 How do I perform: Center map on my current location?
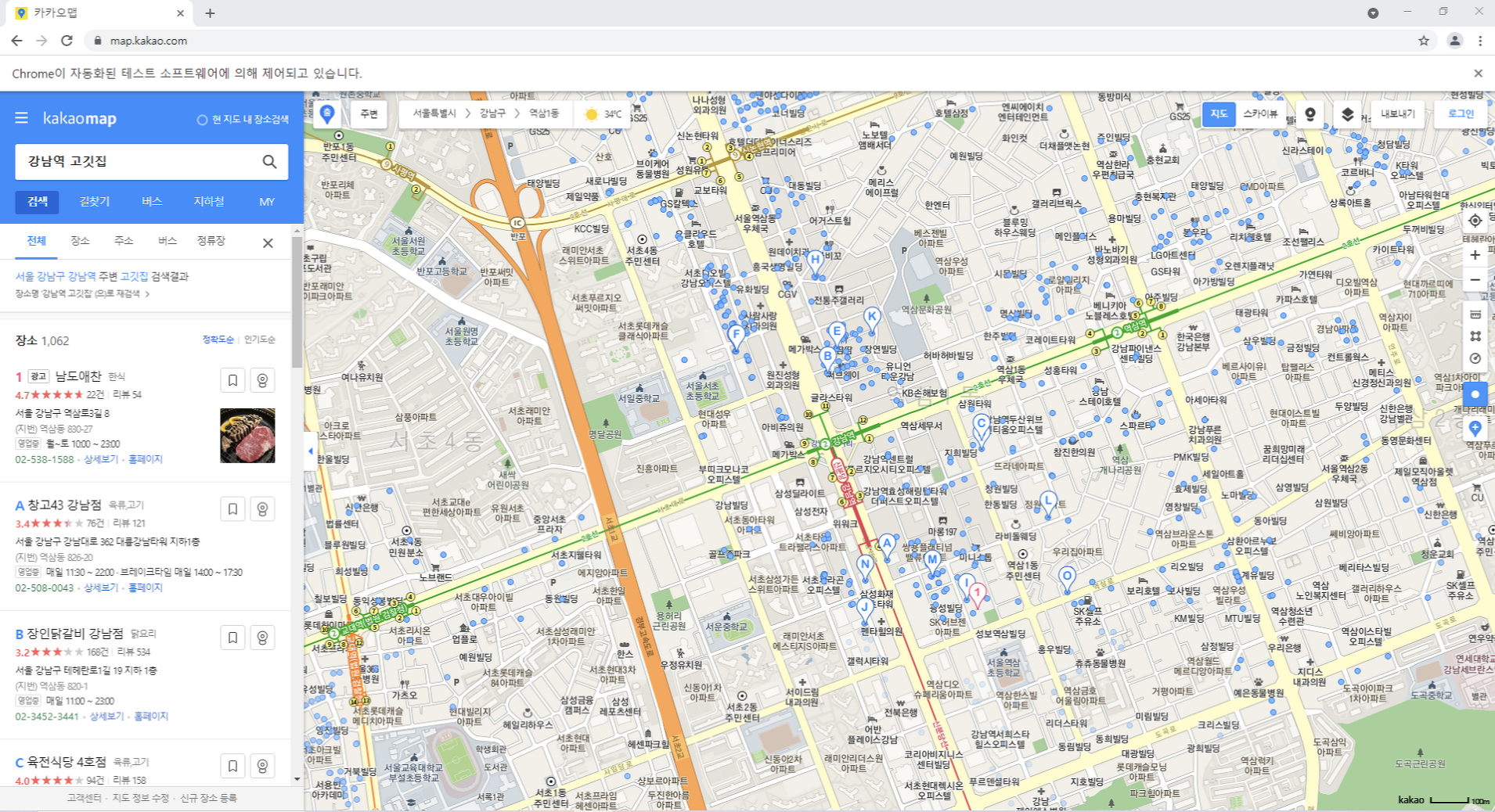[x=1475, y=221]
